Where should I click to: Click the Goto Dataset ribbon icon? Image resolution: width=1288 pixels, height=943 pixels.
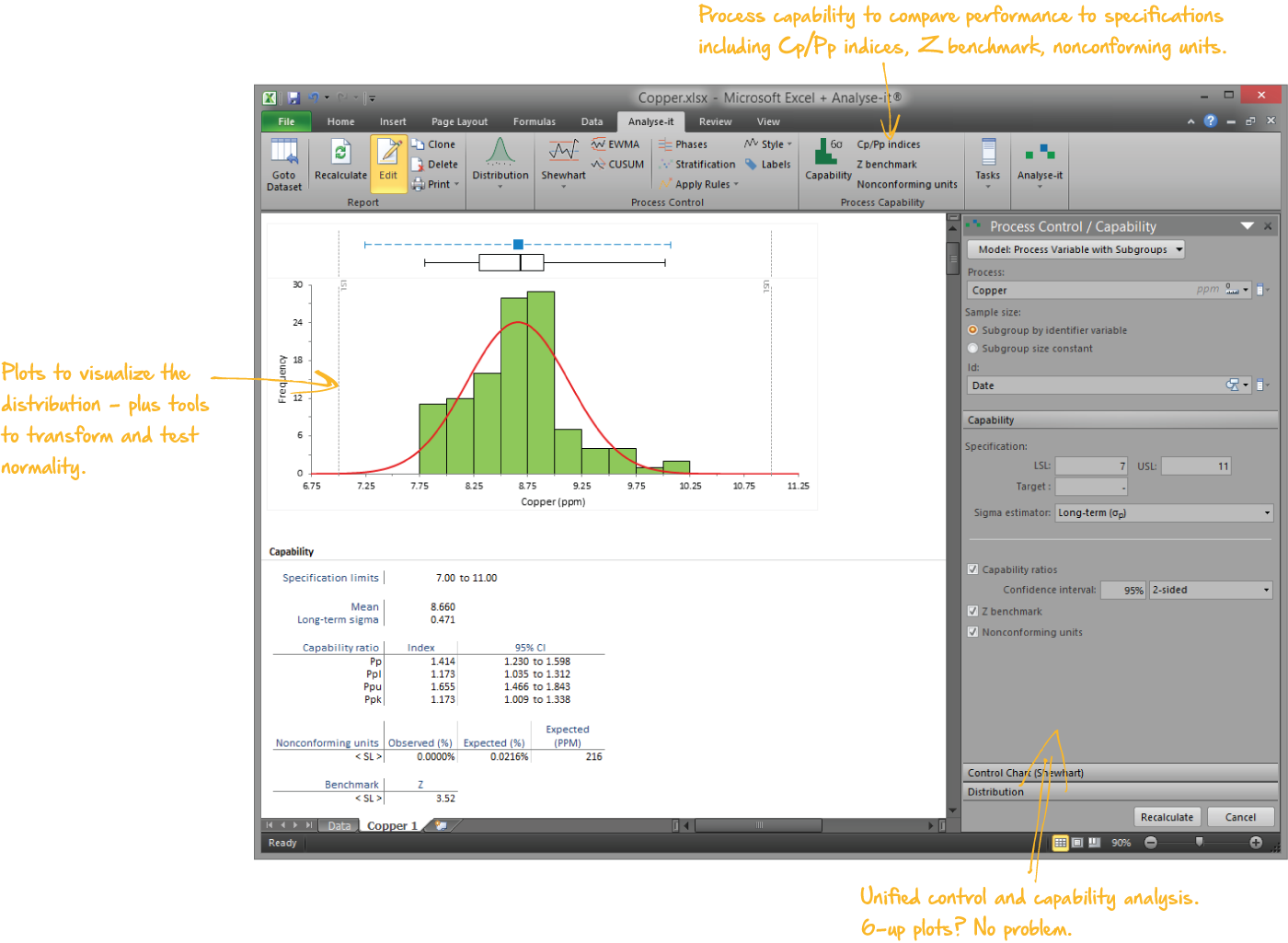click(x=284, y=164)
